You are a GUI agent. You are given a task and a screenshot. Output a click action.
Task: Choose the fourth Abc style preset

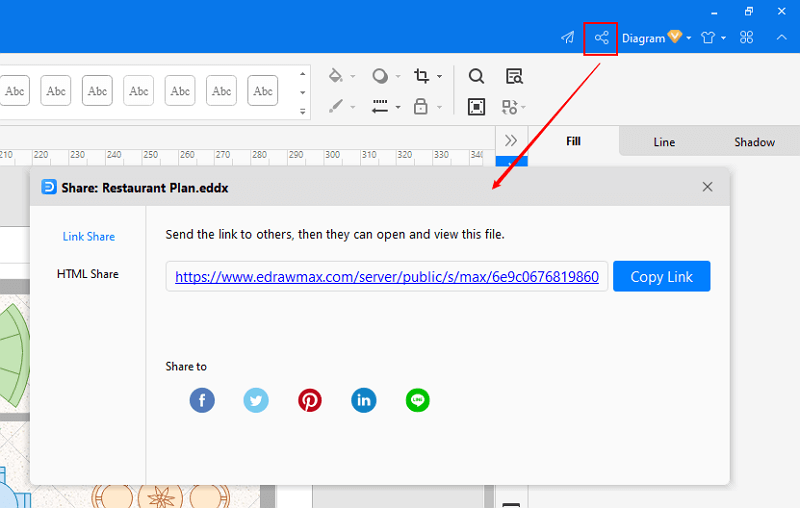pyautogui.click(x=138, y=91)
